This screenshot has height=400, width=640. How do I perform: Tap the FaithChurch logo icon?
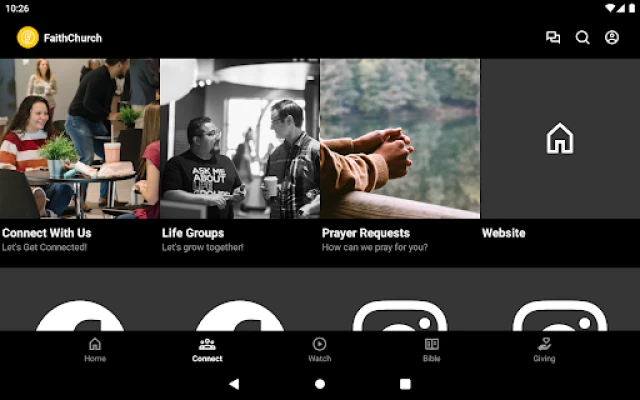click(28, 38)
